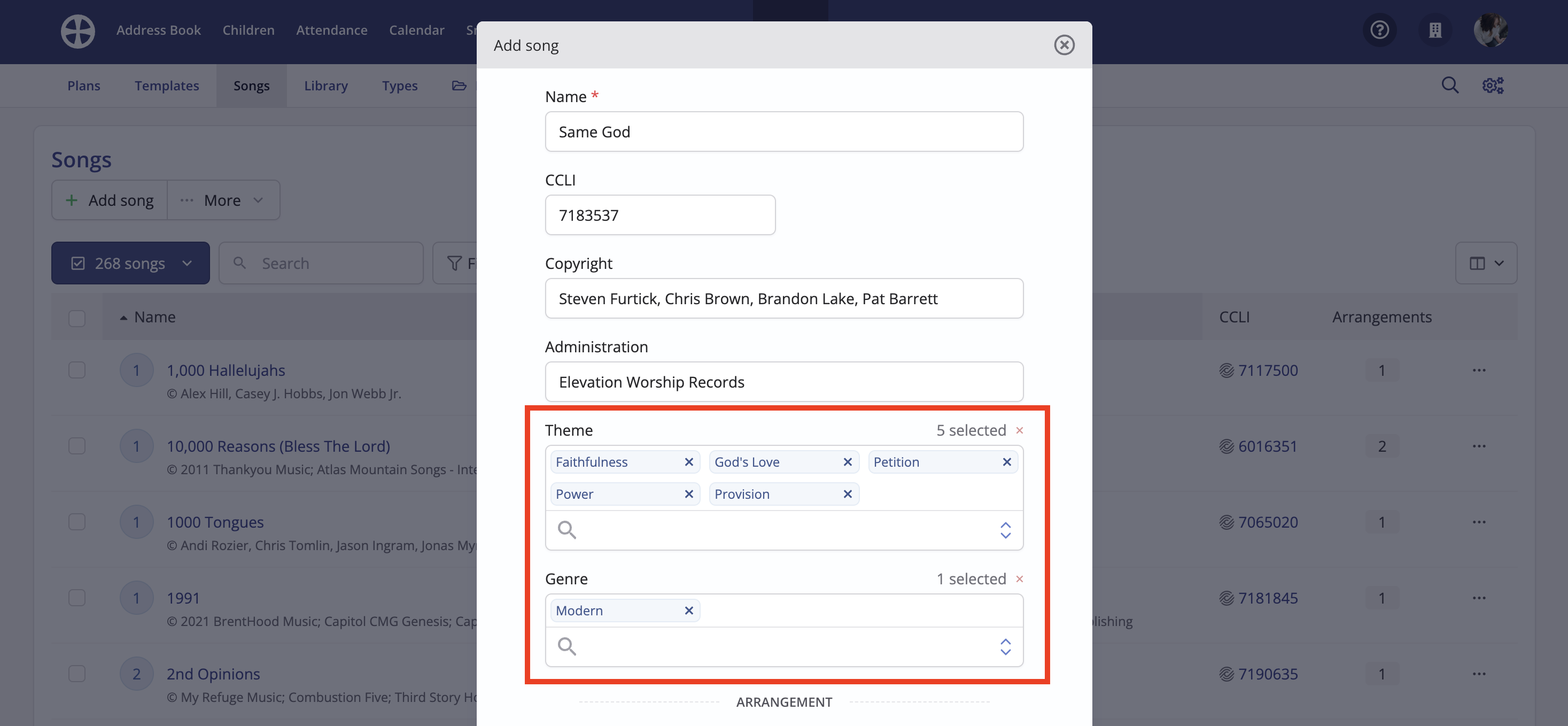The width and height of the screenshot is (1568, 726).
Task: Click the CCLI icon next to 6016351
Action: tap(1226, 446)
